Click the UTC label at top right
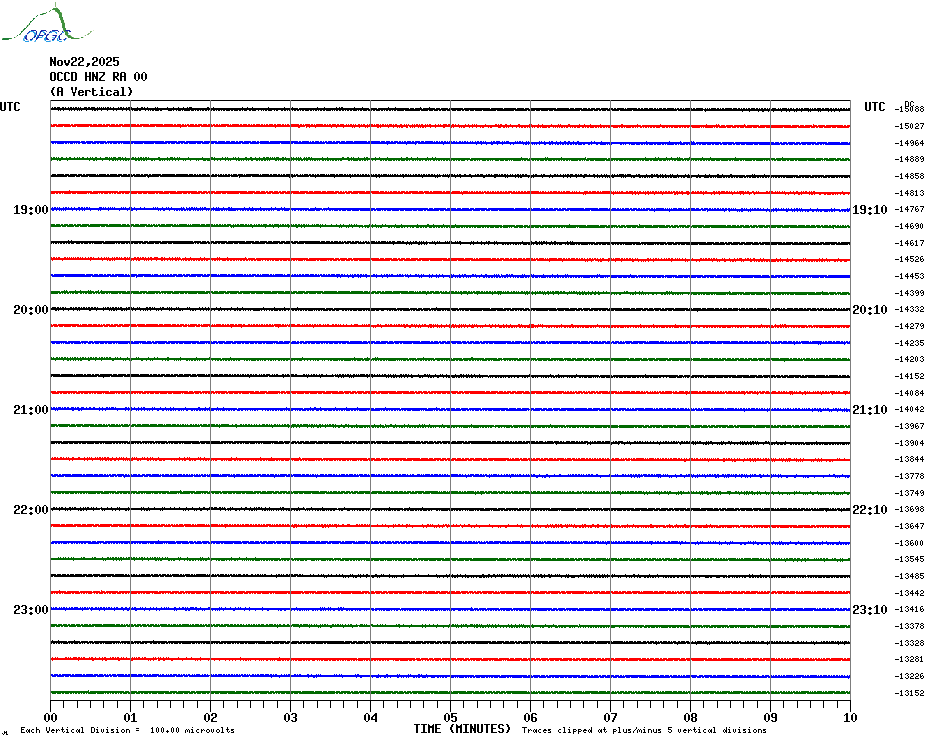Screen dimensions: 930x744 pyautogui.click(x=875, y=107)
